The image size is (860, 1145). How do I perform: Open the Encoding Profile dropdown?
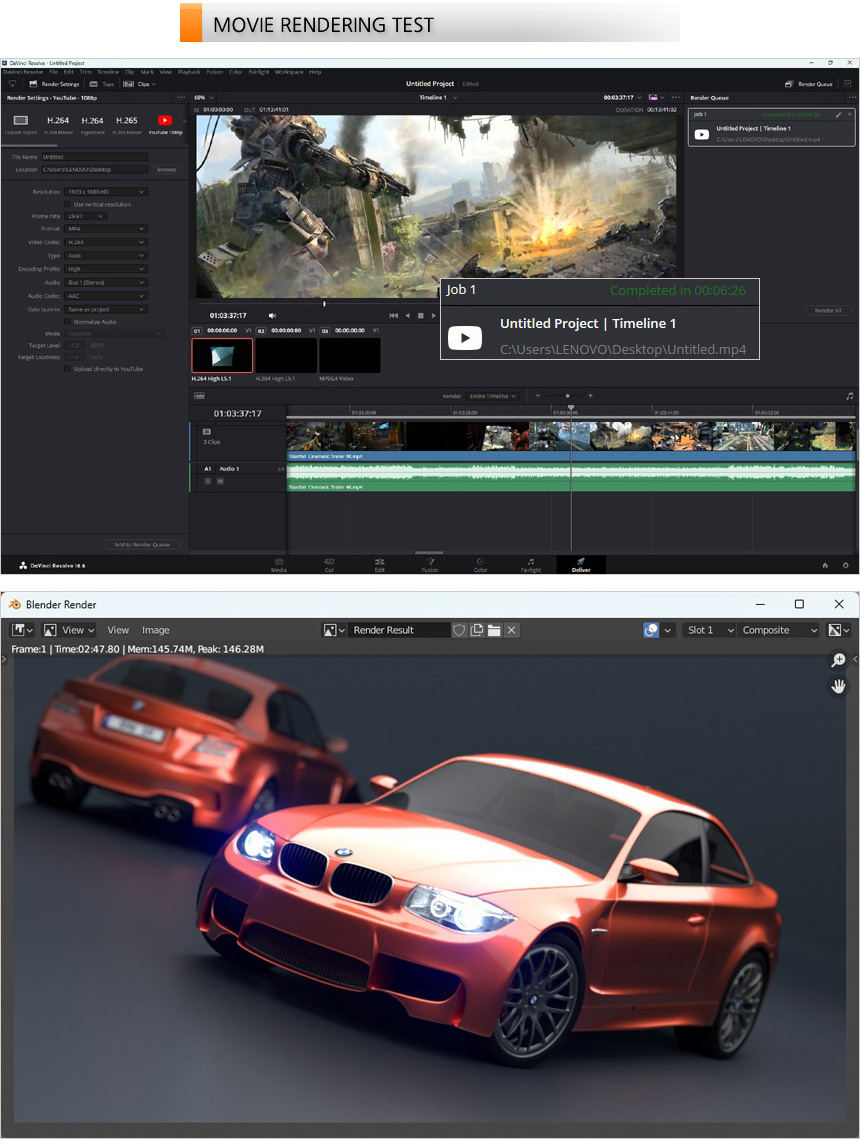pyautogui.click(x=106, y=269)
